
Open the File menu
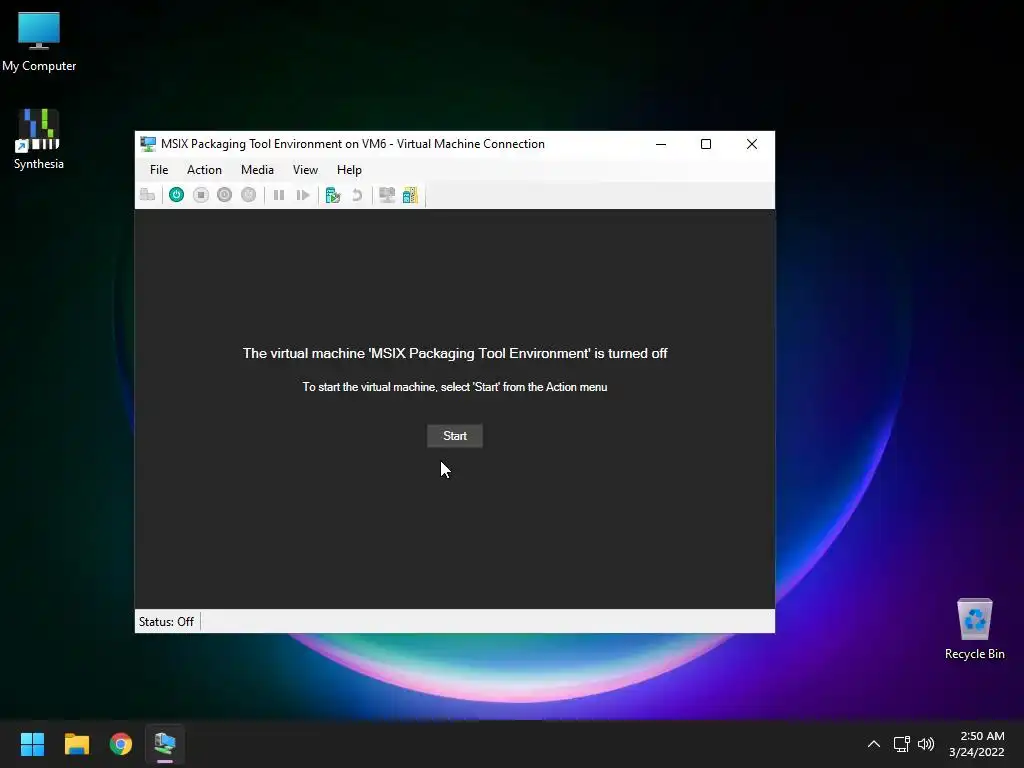(x=159, y=170)
